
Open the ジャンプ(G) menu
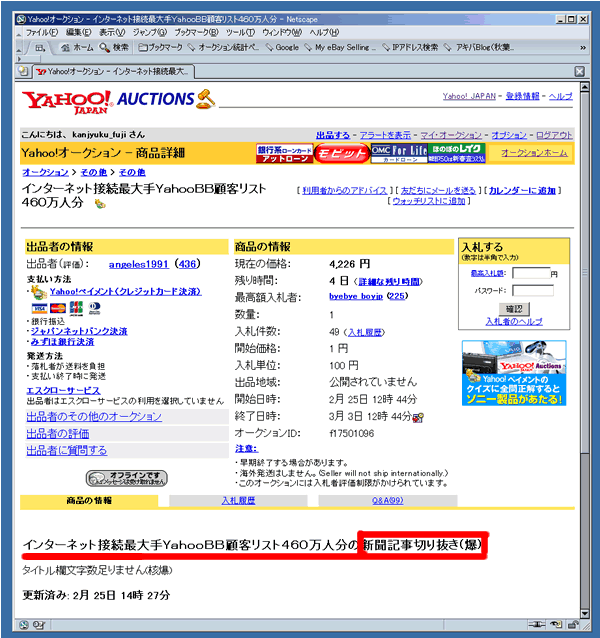150,33
